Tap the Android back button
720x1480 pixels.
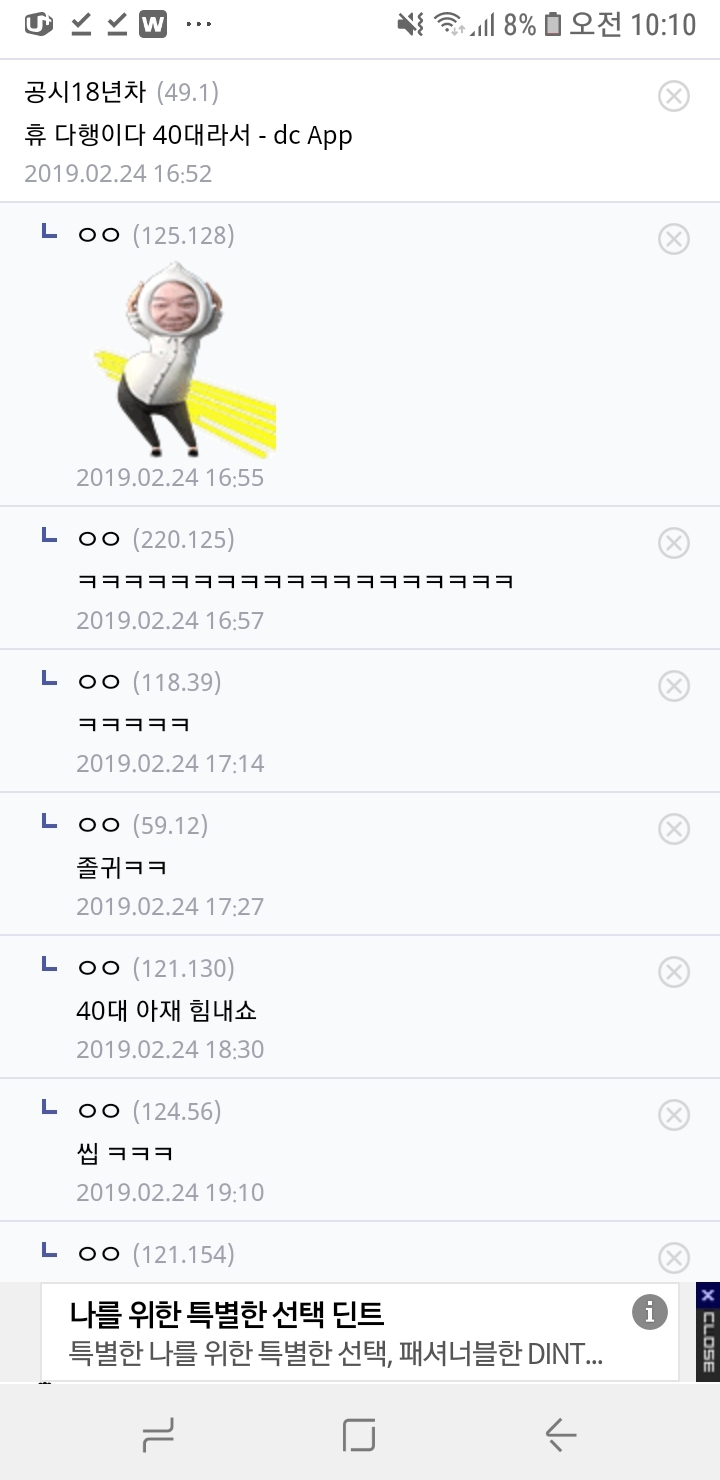point(560,1435)
